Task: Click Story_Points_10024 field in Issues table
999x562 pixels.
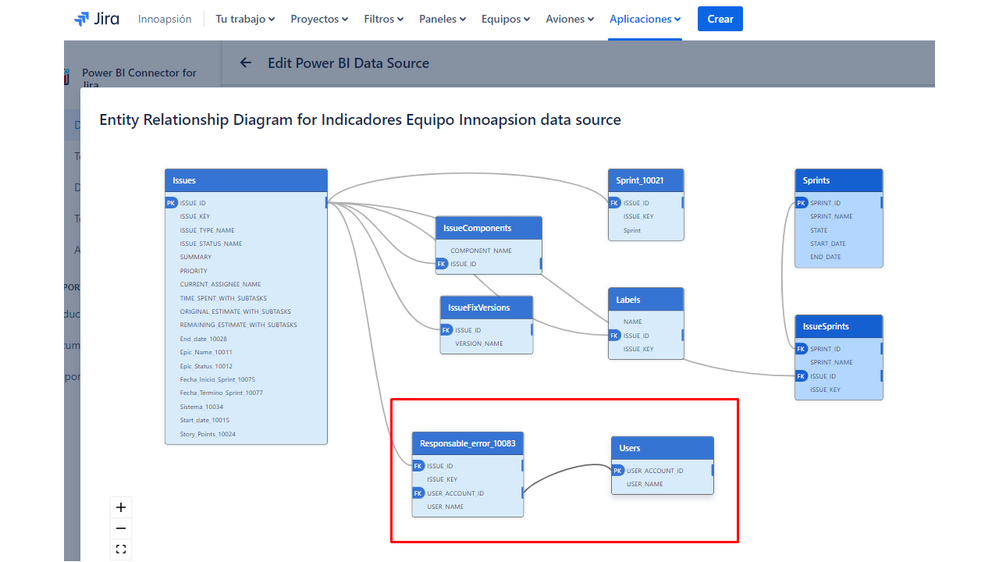Action: [x=208, y=434]
